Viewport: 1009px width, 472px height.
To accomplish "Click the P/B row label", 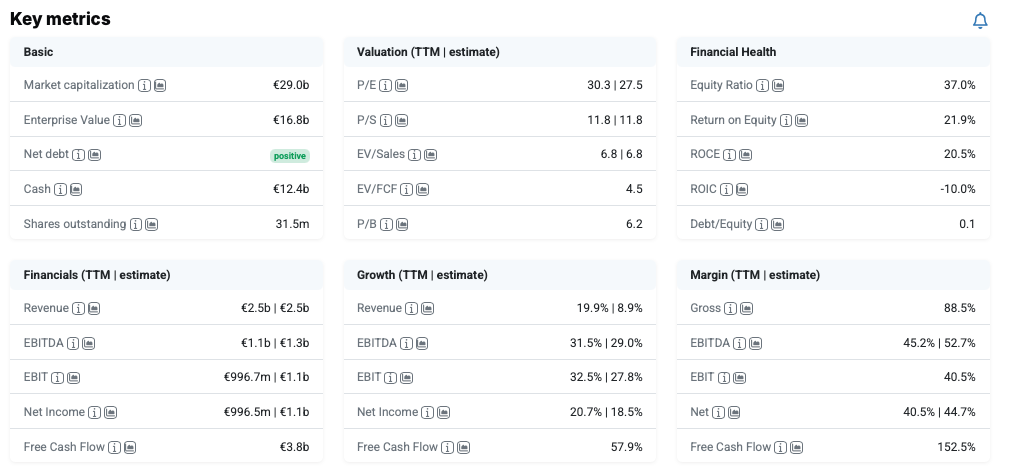I will tap(368, 225).
